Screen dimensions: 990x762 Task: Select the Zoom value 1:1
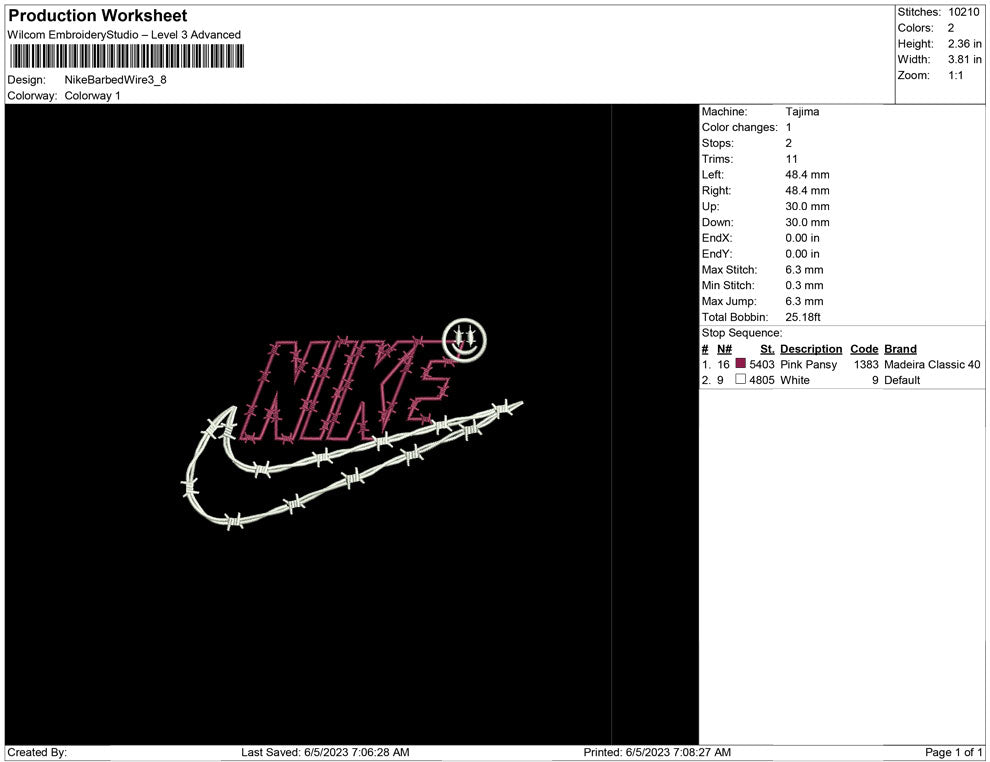coord(955,75)
